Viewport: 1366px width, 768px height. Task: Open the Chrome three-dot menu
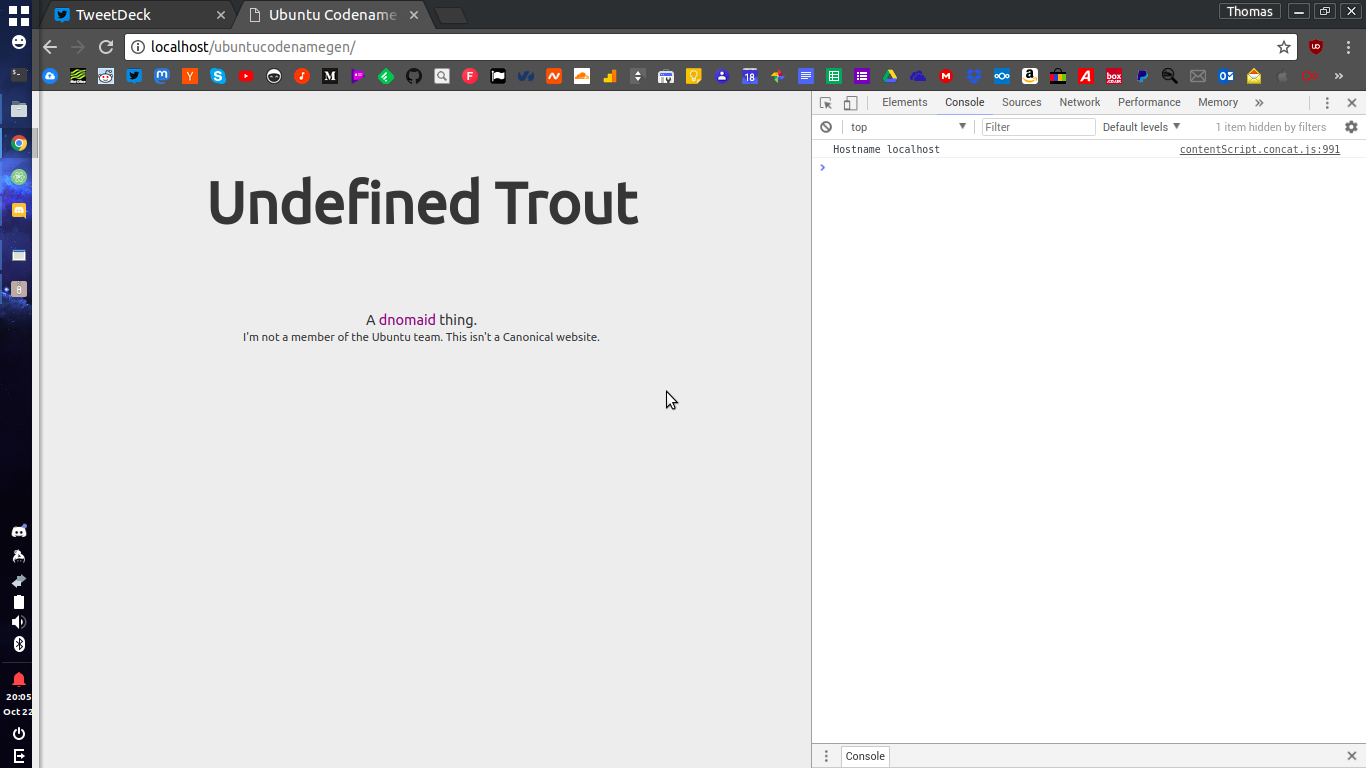[1348, 47]
